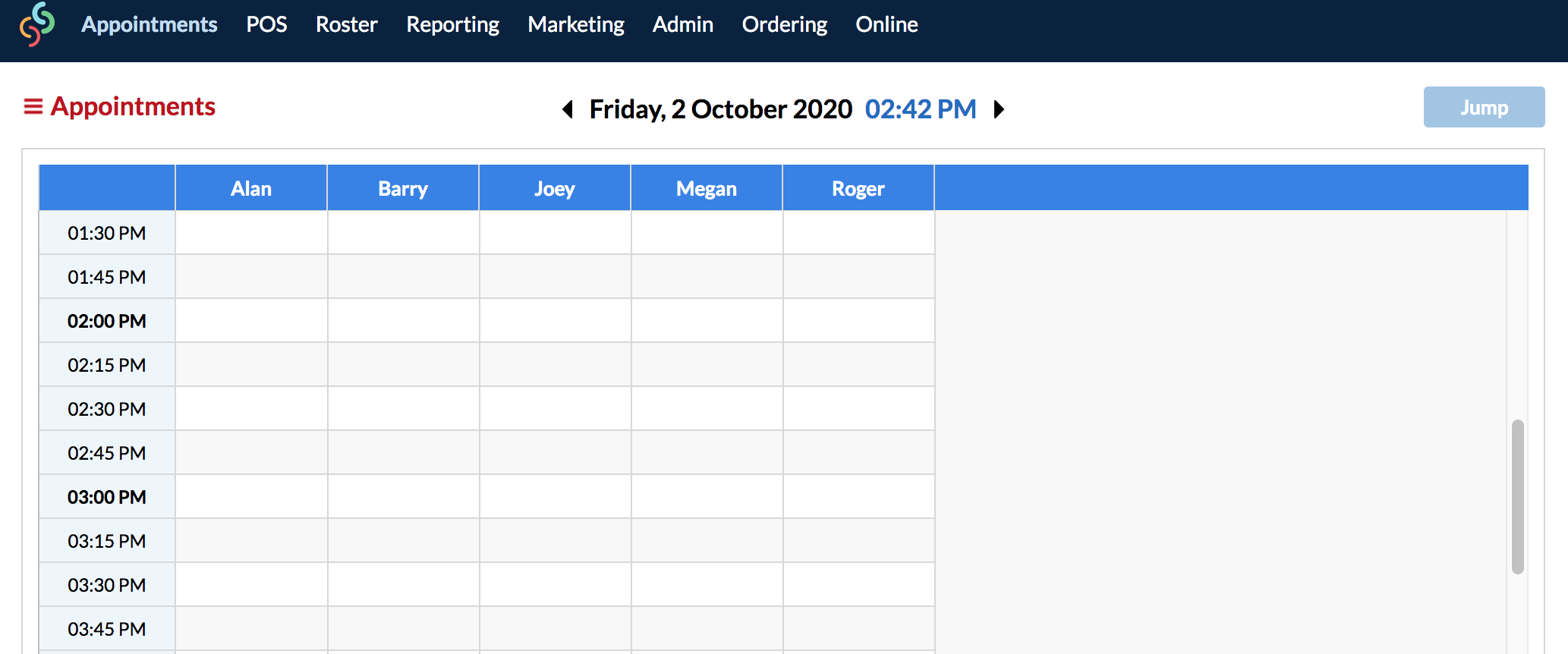Click the swirl app logo

(37, 24)
